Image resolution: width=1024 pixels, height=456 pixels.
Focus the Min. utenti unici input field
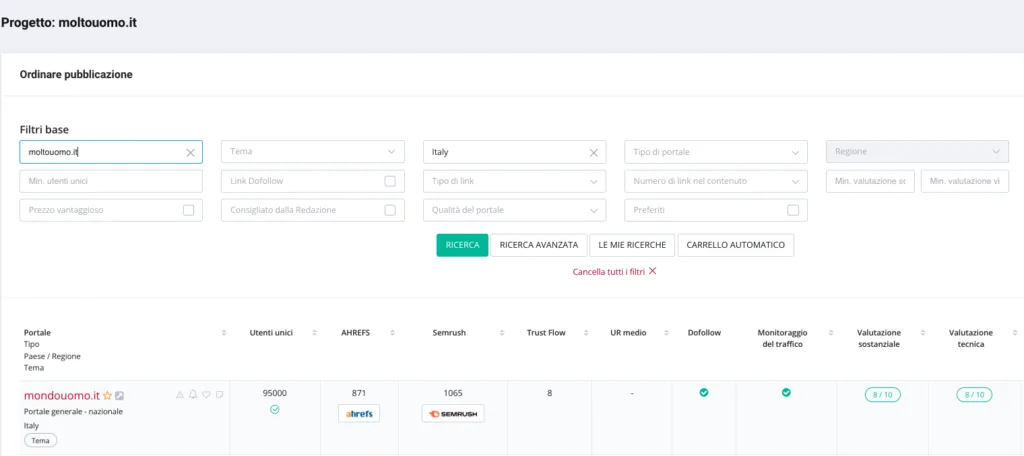[111, 181]
